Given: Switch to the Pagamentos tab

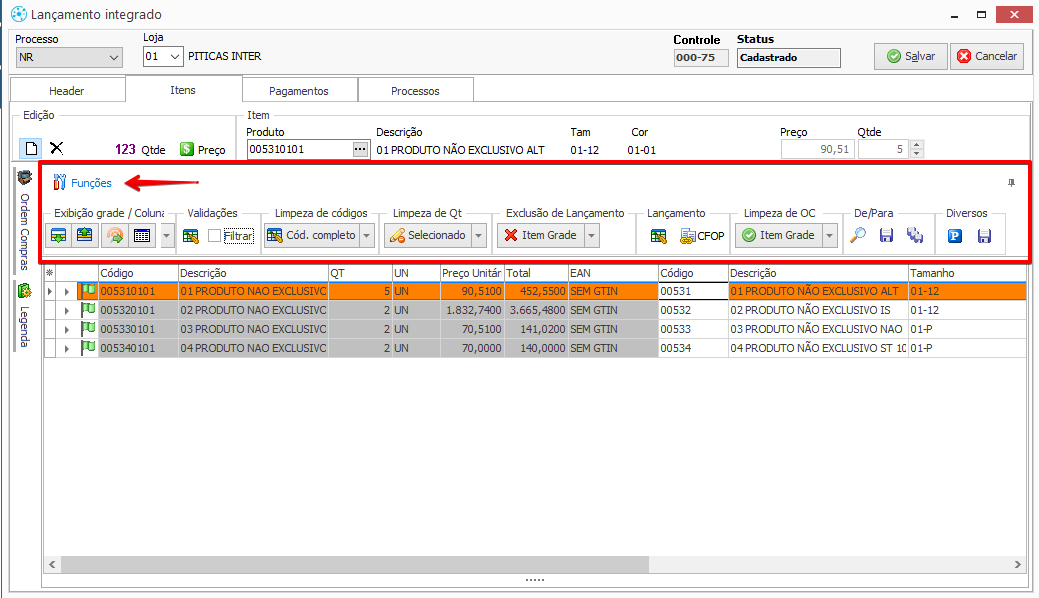Looking at the screenshot, I should tap(299, 90).
